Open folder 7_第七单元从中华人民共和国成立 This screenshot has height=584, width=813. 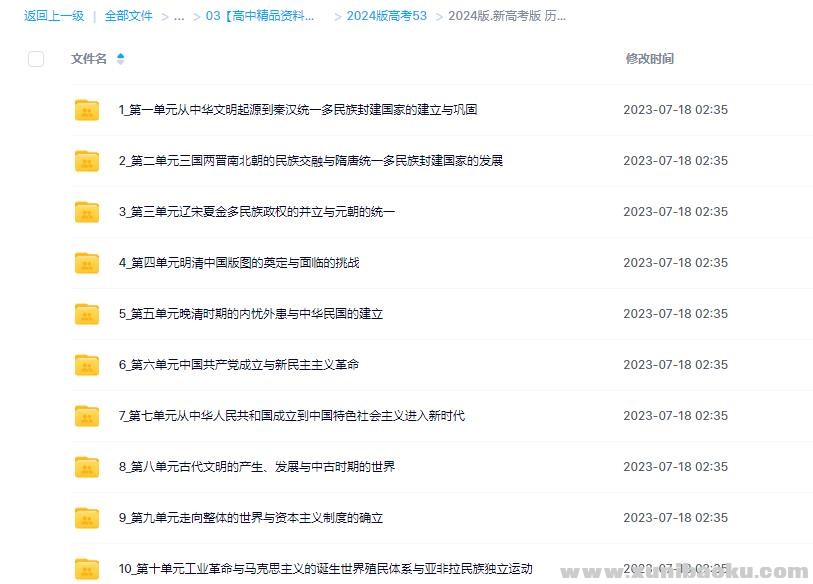coord(291,416)
